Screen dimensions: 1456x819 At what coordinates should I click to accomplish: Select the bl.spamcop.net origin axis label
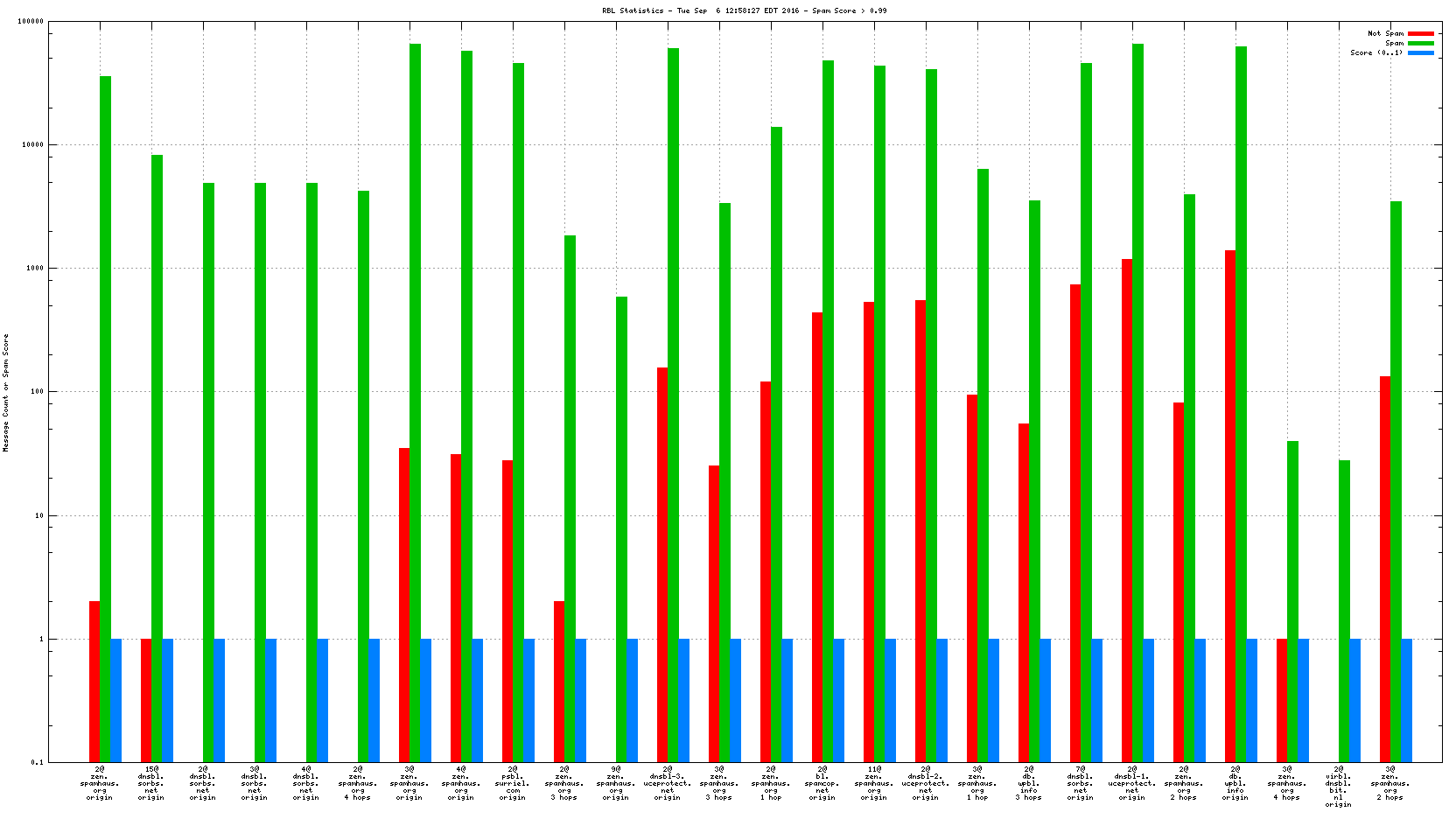click(822, 783)
